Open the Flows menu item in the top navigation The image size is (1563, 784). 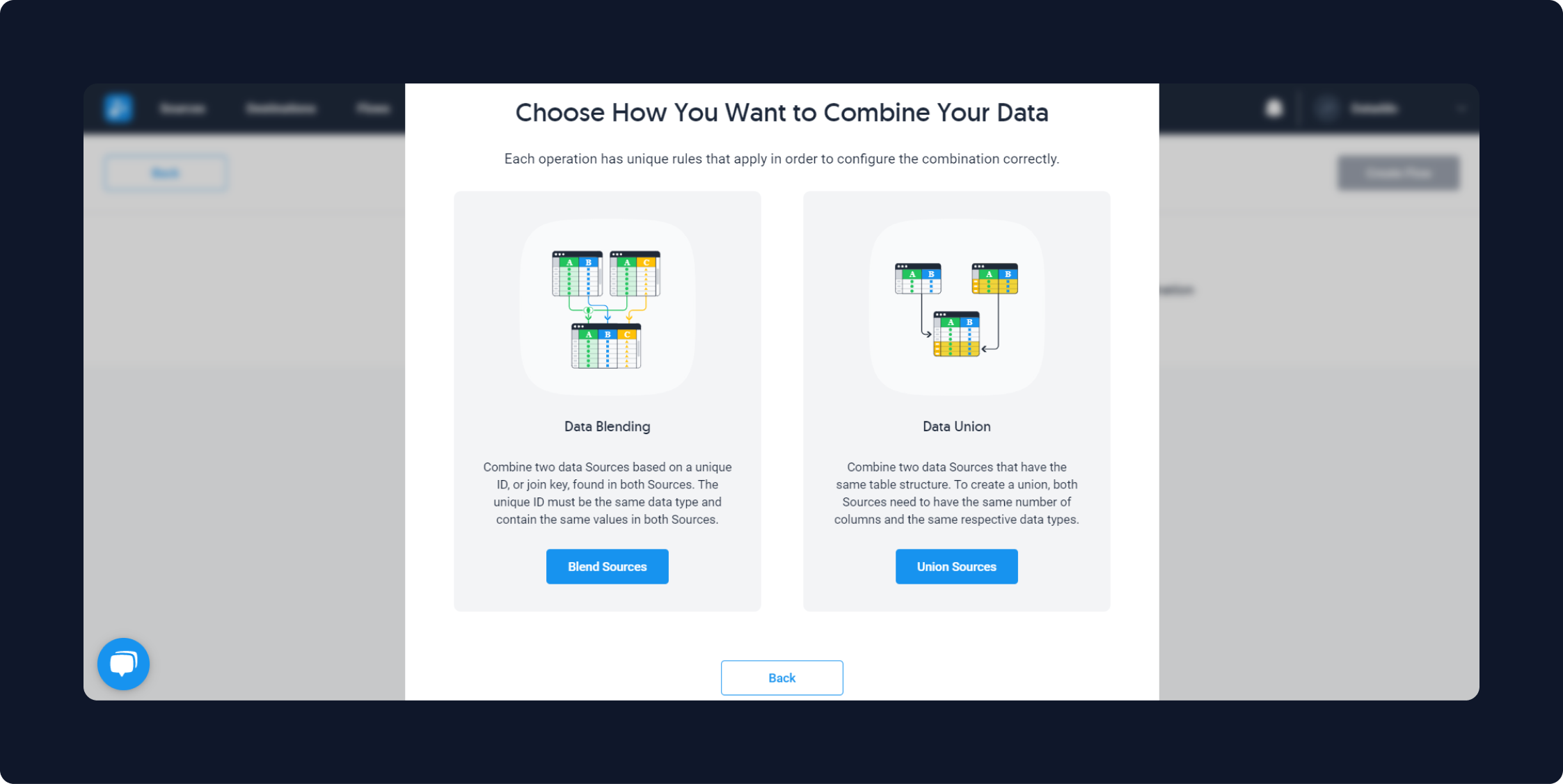373,109
